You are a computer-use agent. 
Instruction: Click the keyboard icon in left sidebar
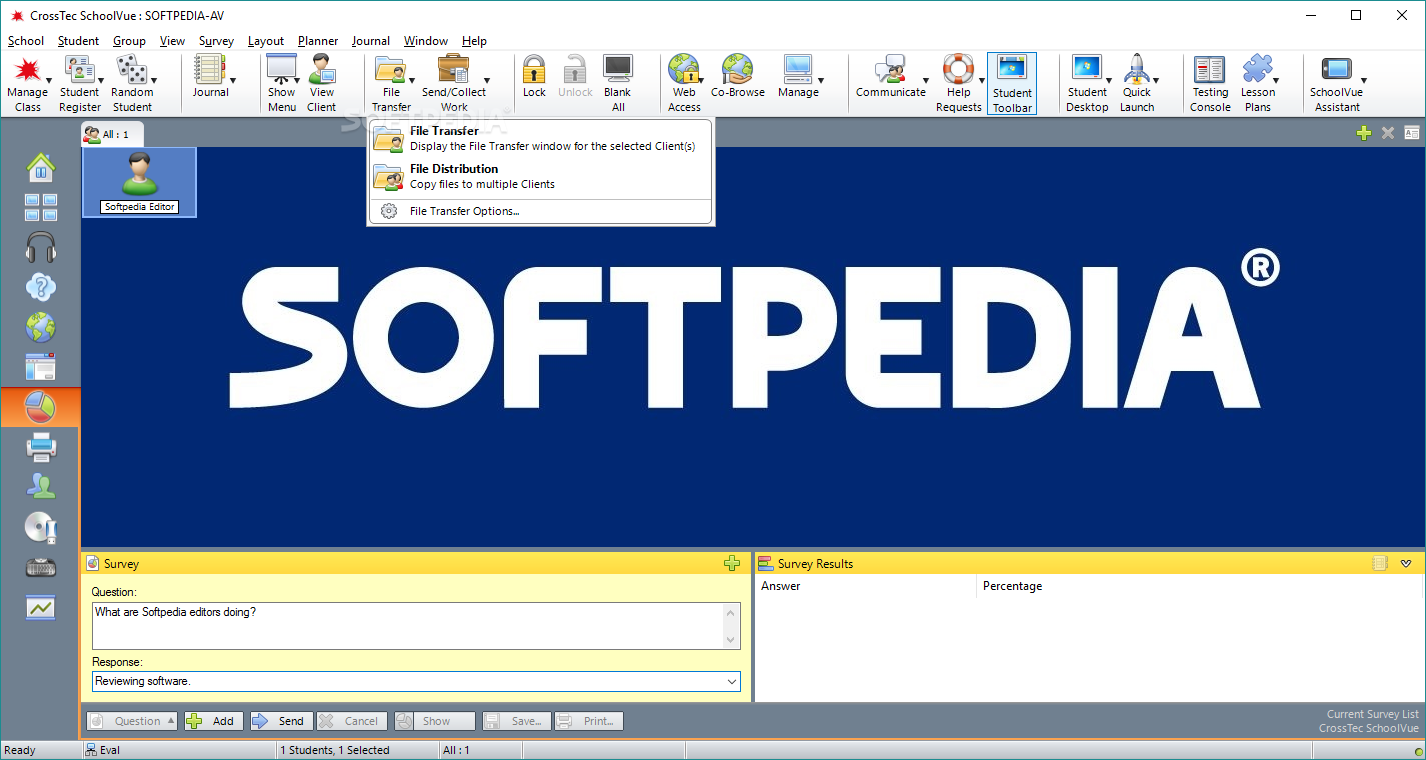[x=41, y=567]
